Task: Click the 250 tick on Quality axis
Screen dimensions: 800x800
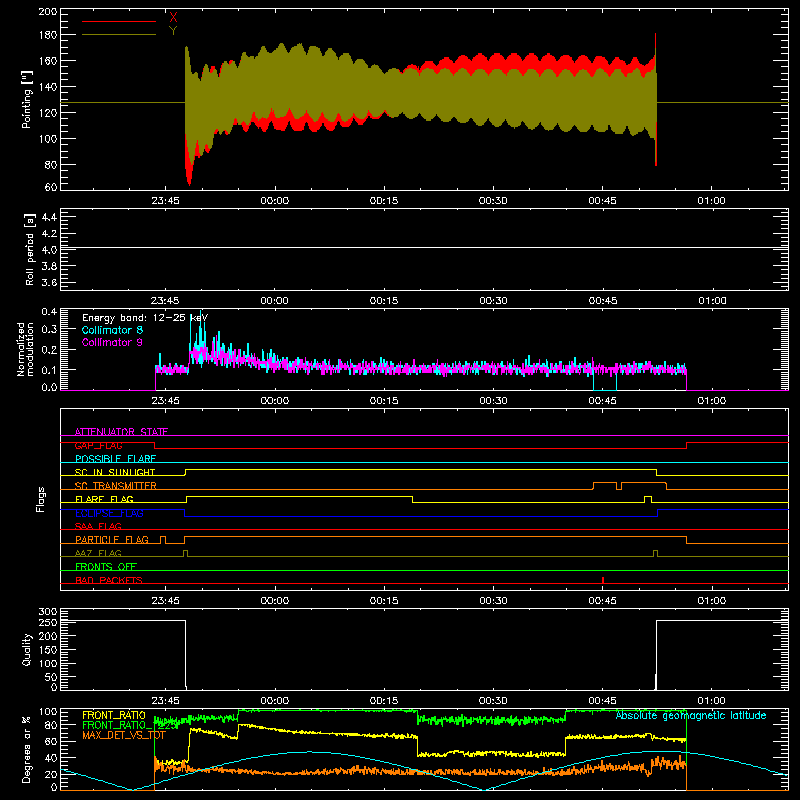Action: (x=47, y=622)
